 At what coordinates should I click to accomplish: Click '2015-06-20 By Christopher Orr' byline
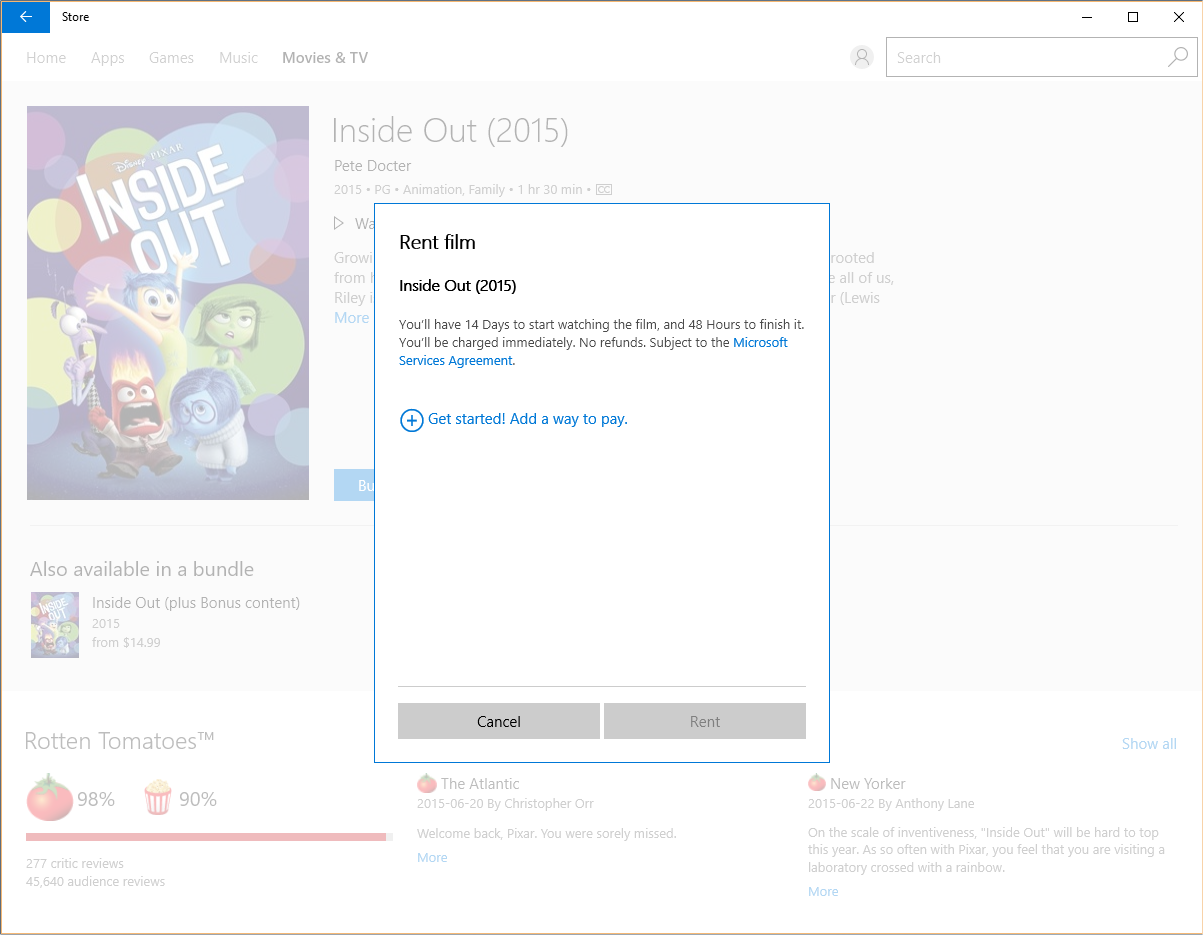click(x=506, y=804)
